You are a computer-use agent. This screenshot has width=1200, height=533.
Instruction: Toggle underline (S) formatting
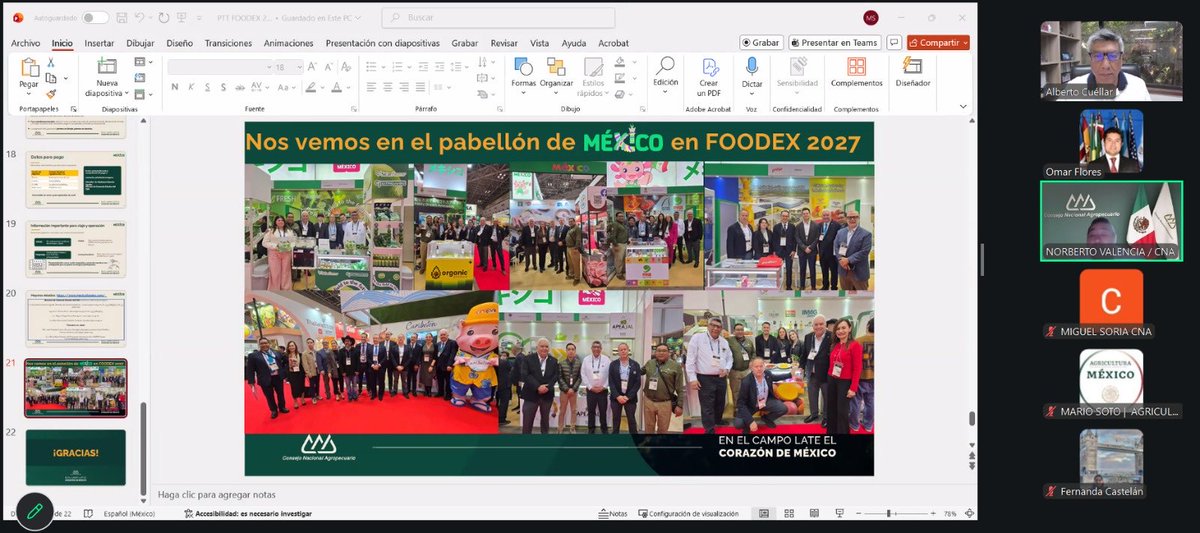[x=207, y=87]
